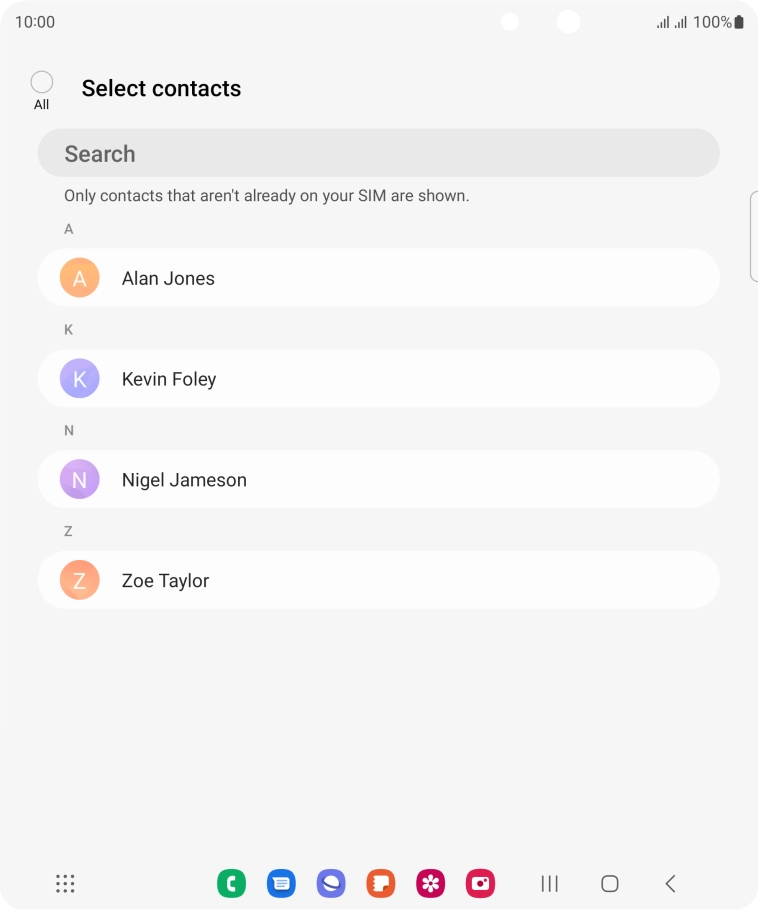Launch the Samsung Internet browser icon
758x910 pixels.
click(331, 883)
